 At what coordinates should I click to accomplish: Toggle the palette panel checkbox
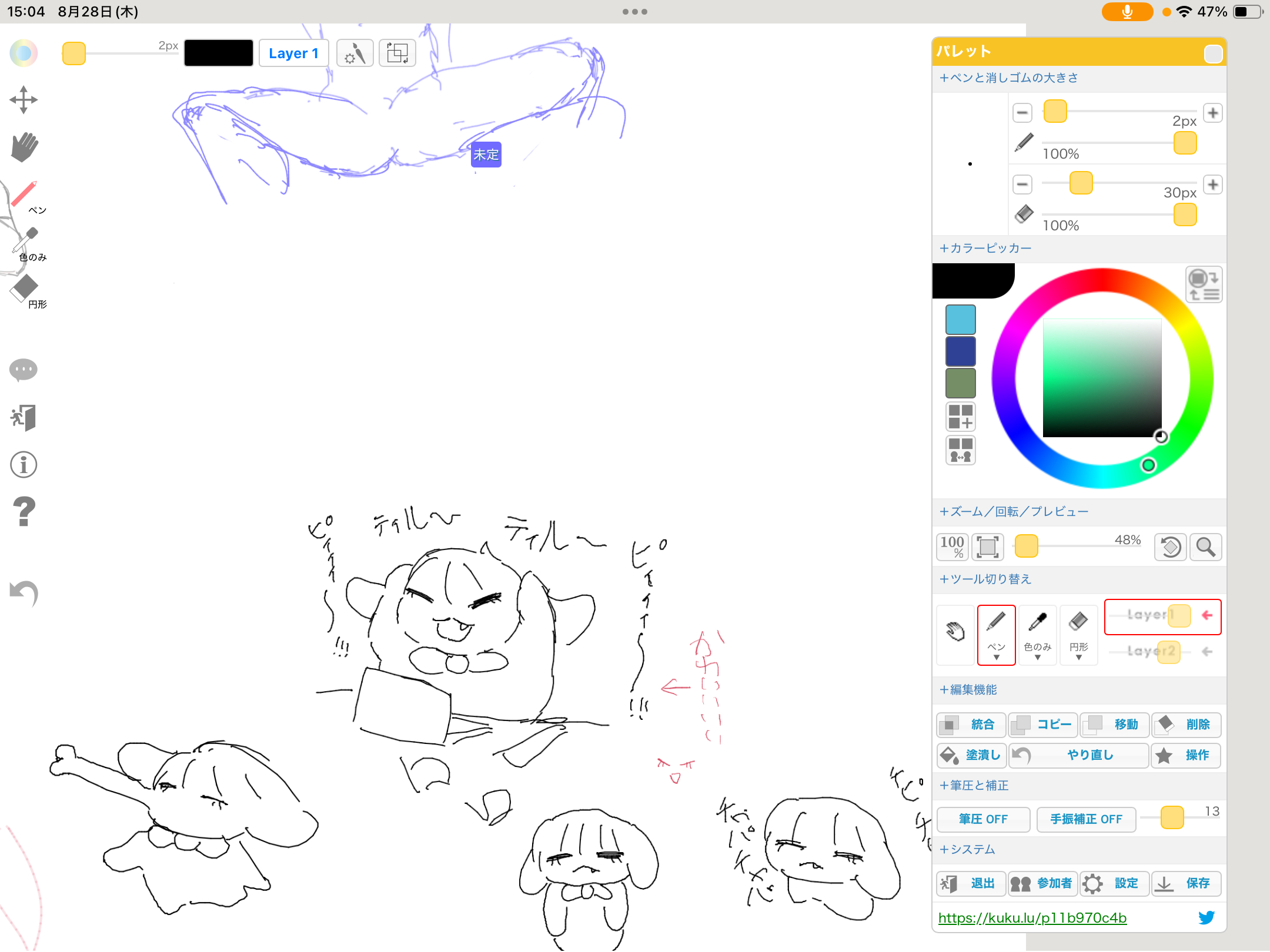pos(1213,53)
